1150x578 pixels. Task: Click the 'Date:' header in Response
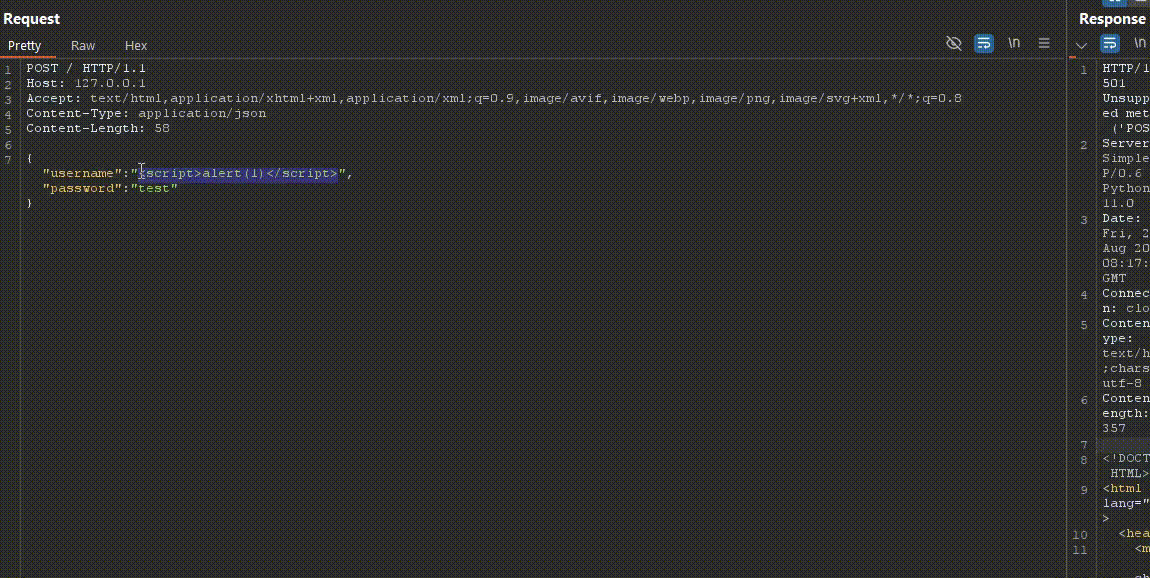point(1122,219)
